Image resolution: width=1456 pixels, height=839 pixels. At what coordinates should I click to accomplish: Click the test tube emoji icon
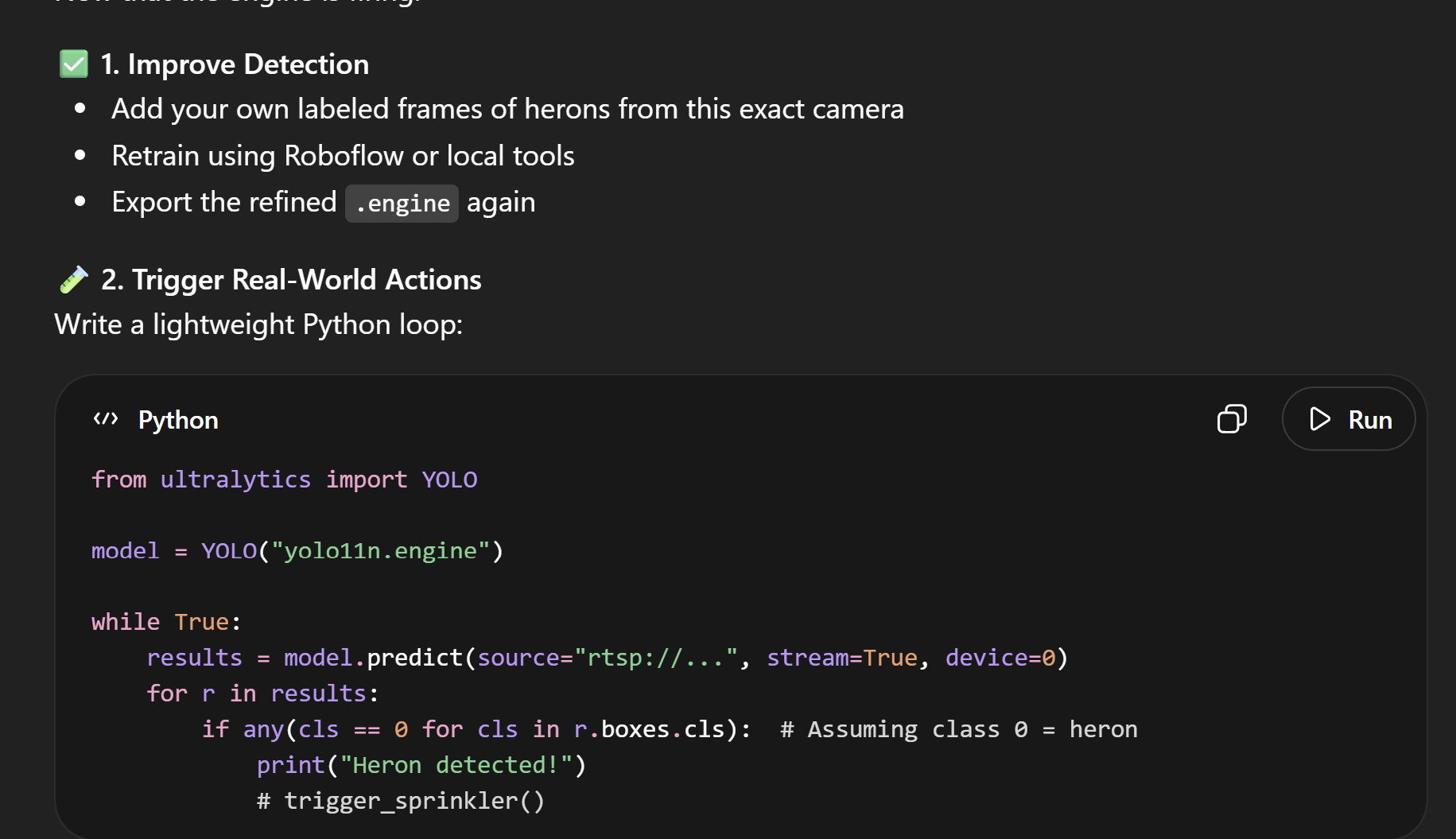[x=74, y=280]
